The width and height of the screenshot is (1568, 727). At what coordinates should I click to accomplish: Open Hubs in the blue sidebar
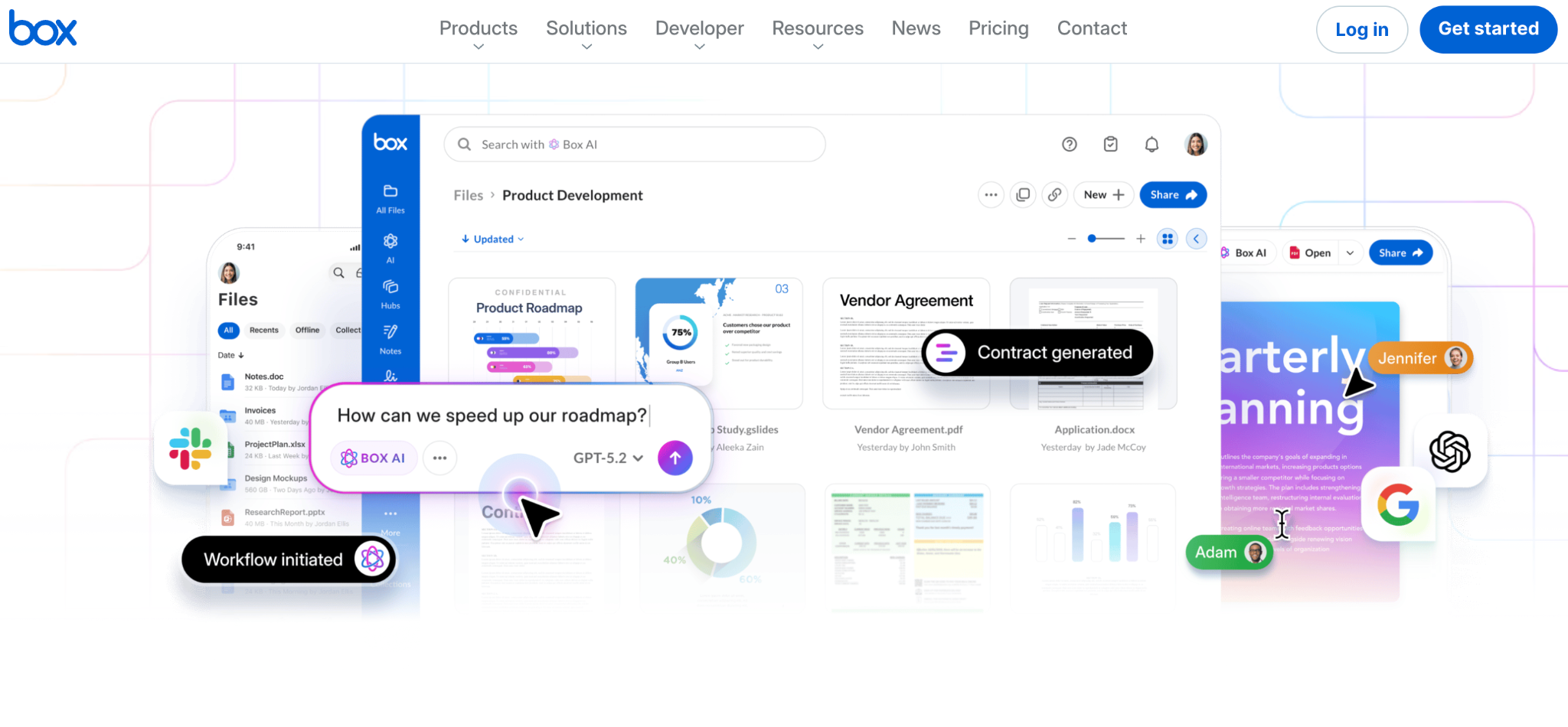coord(390,294)
